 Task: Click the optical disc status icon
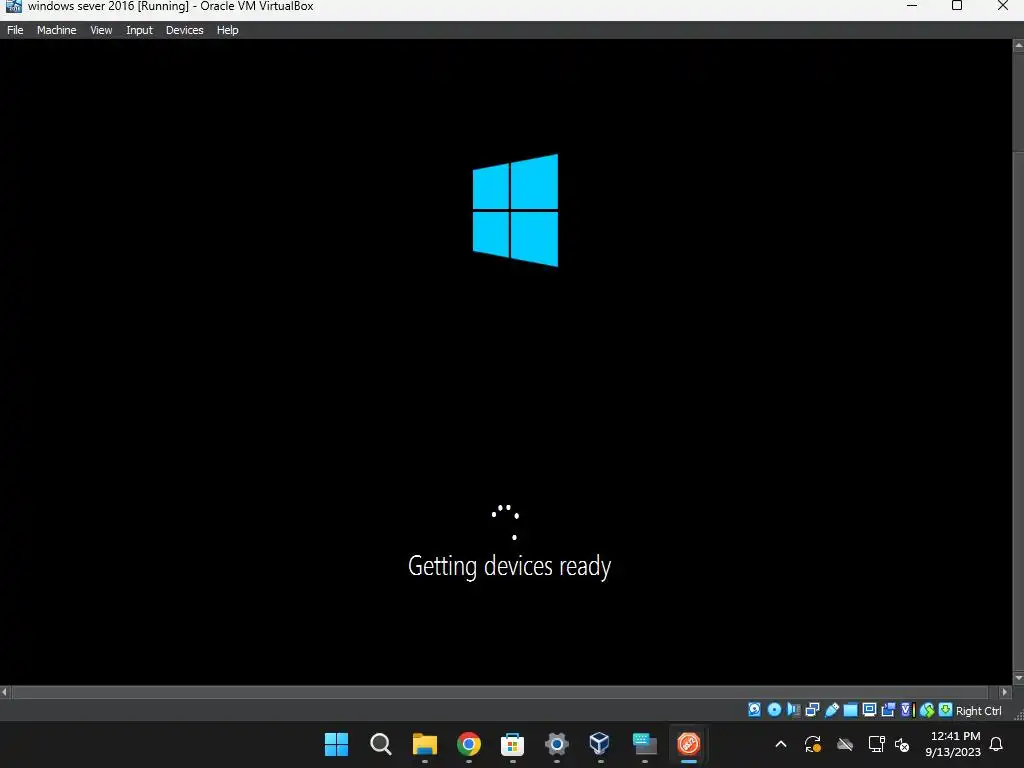[x=775, y=710]
